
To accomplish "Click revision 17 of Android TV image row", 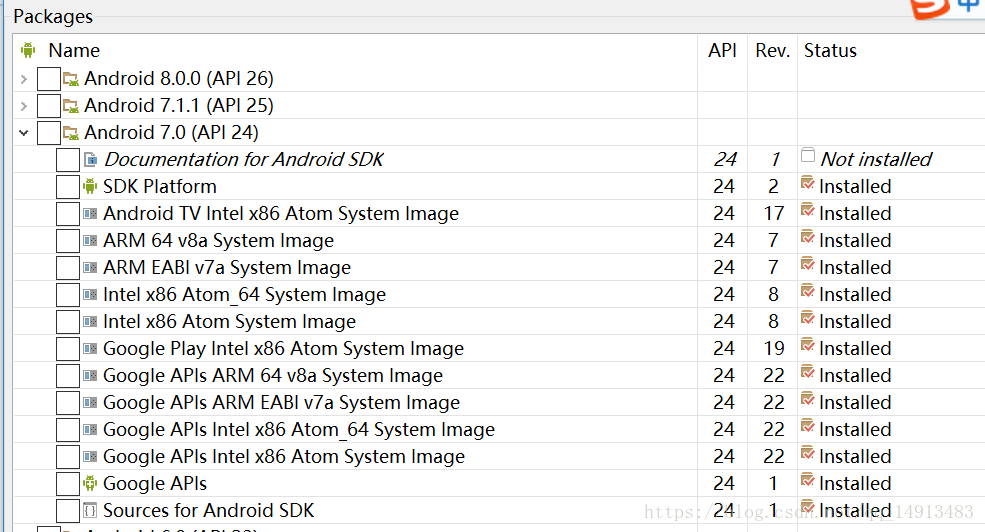I will [x=774, y=214].
